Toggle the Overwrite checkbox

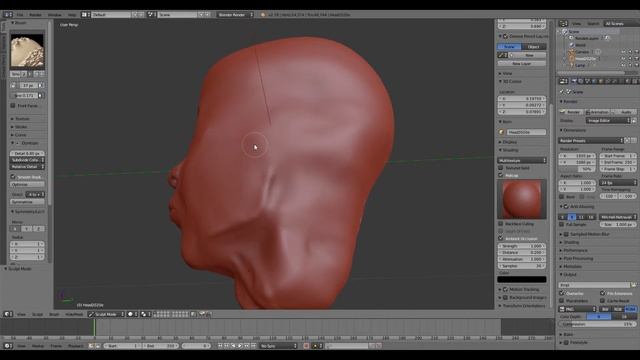point(562,293)
